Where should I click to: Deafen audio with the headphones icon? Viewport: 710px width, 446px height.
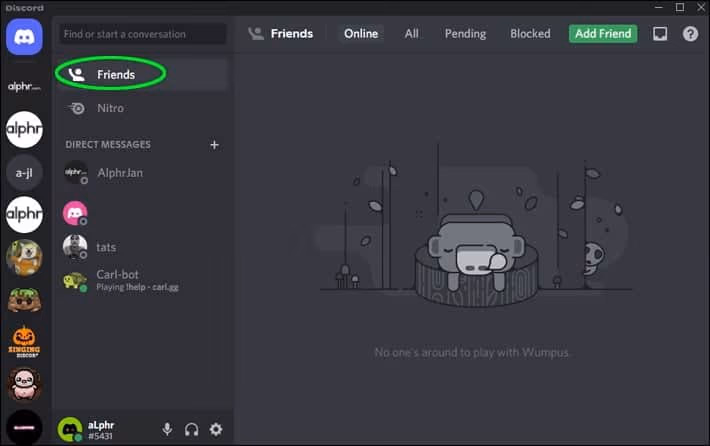coord(192,429)
